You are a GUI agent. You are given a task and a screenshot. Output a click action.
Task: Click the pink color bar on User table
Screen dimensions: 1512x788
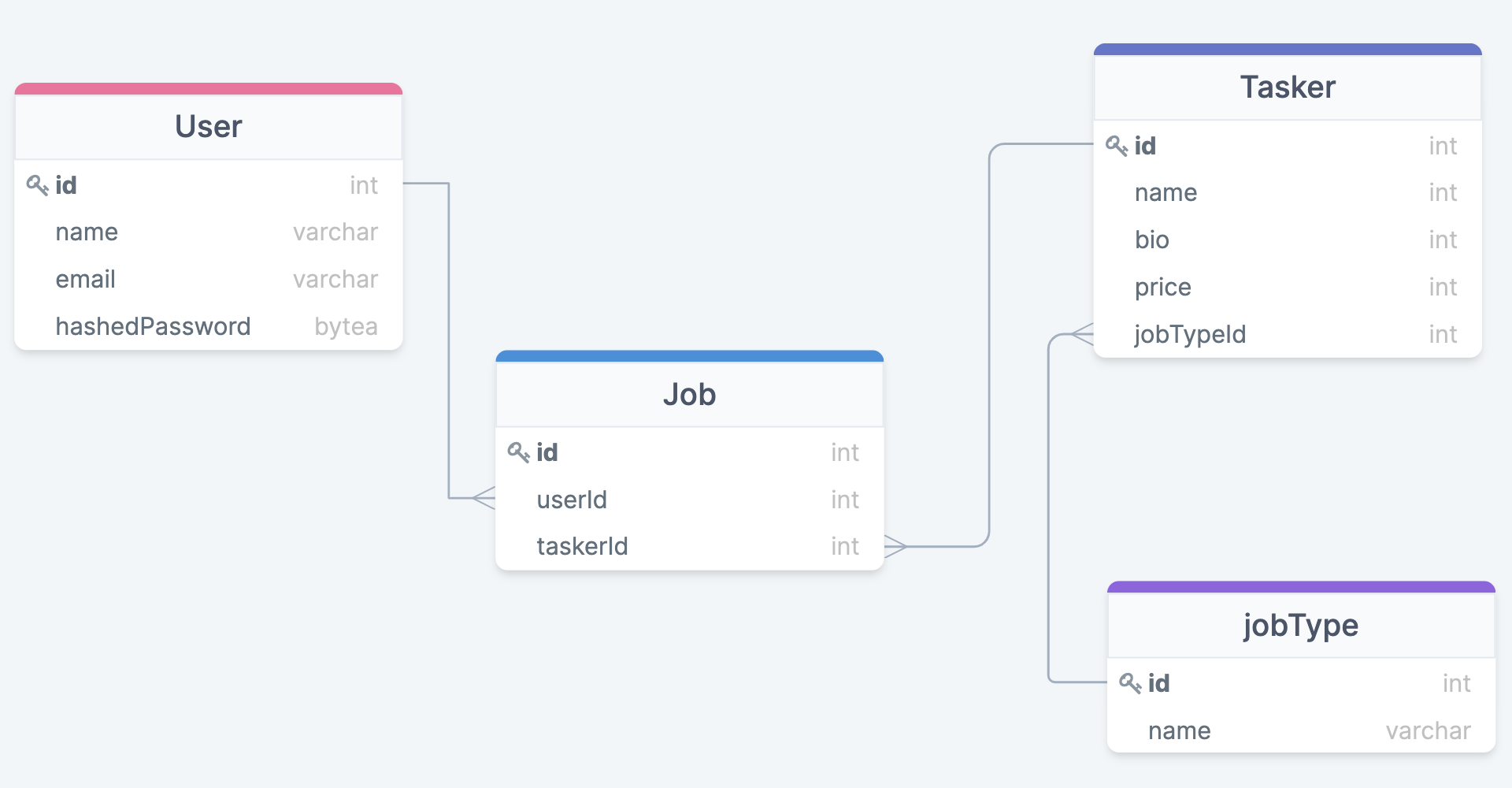pos(209,88)
